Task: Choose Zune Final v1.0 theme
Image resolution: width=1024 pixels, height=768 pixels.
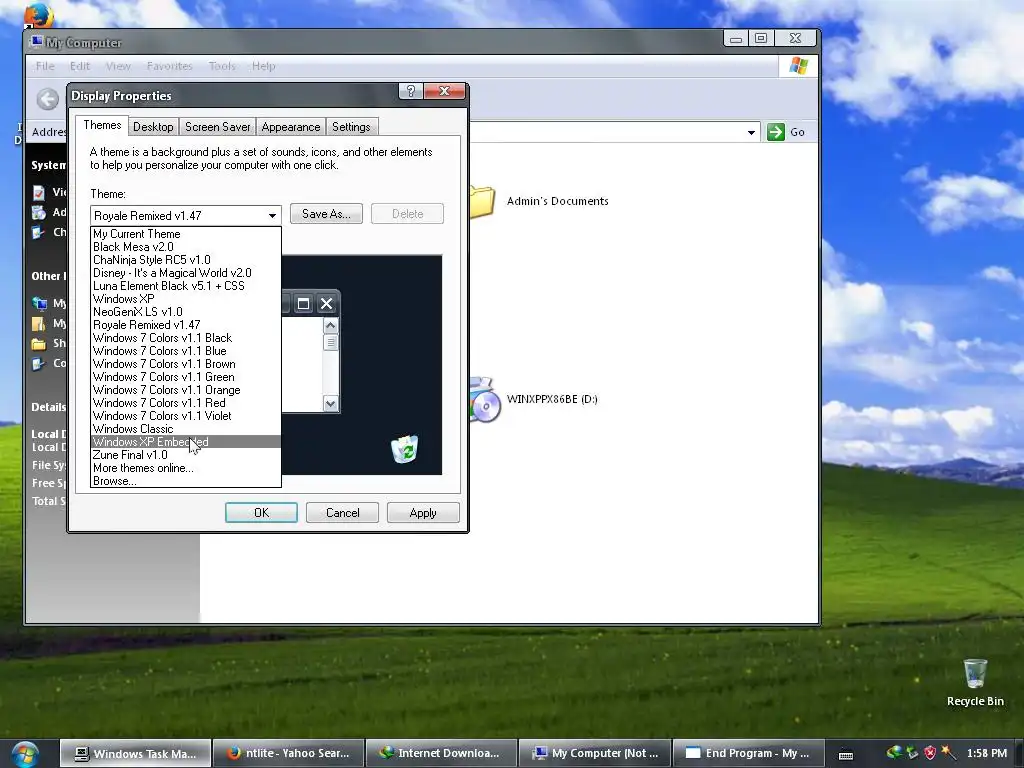Action: (x=186, y=455)
